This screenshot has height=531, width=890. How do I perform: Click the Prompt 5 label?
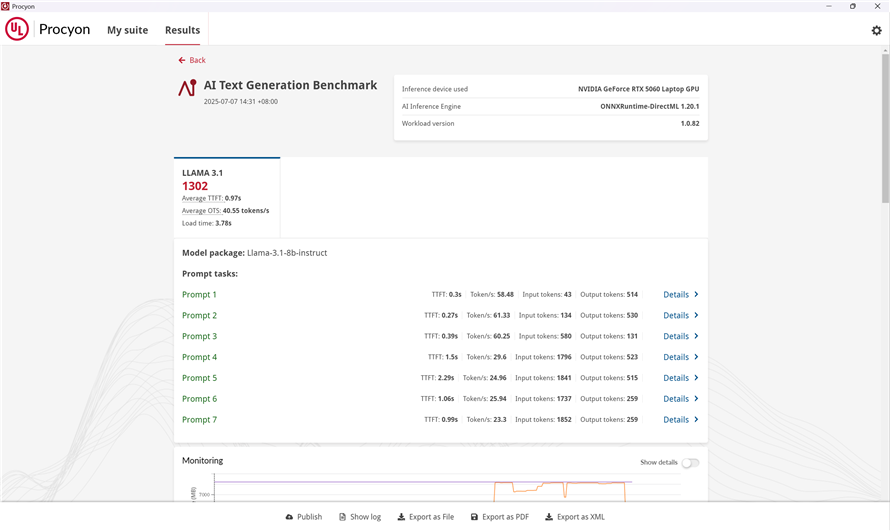199,378
